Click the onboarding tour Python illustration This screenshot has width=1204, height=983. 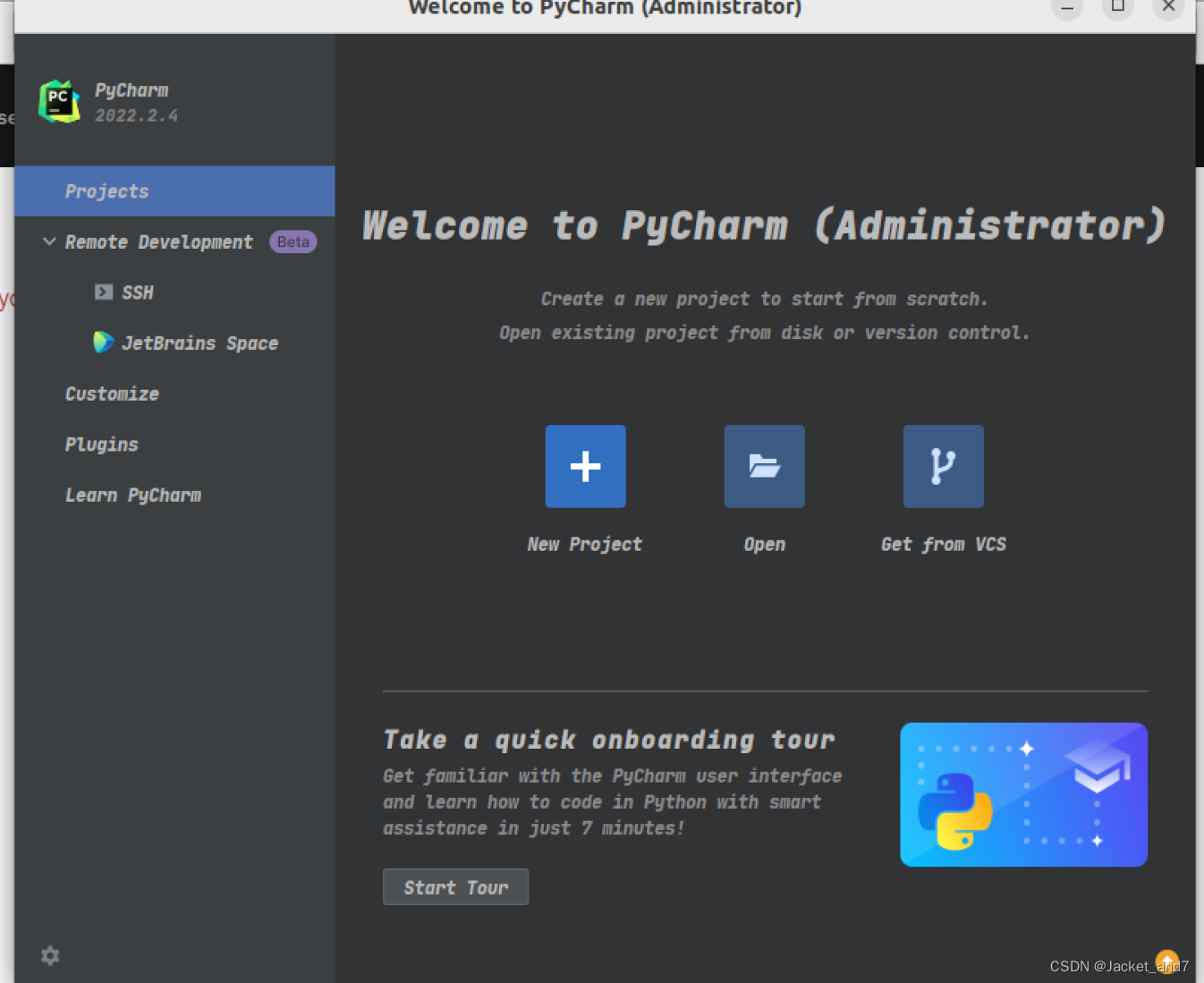pyautogui.click(x=1023, y=794)
